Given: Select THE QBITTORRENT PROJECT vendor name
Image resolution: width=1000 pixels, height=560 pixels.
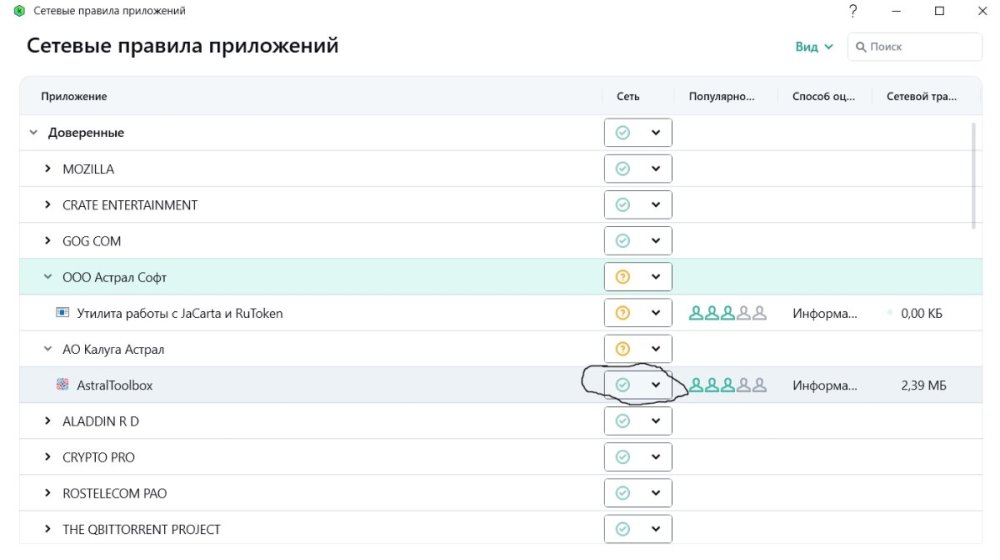Looking at the screenshot, I should (141, 529).
